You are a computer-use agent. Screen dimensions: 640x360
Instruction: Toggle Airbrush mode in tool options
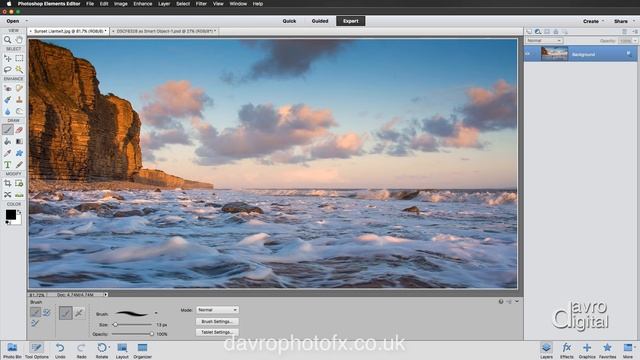pos(79,313)
